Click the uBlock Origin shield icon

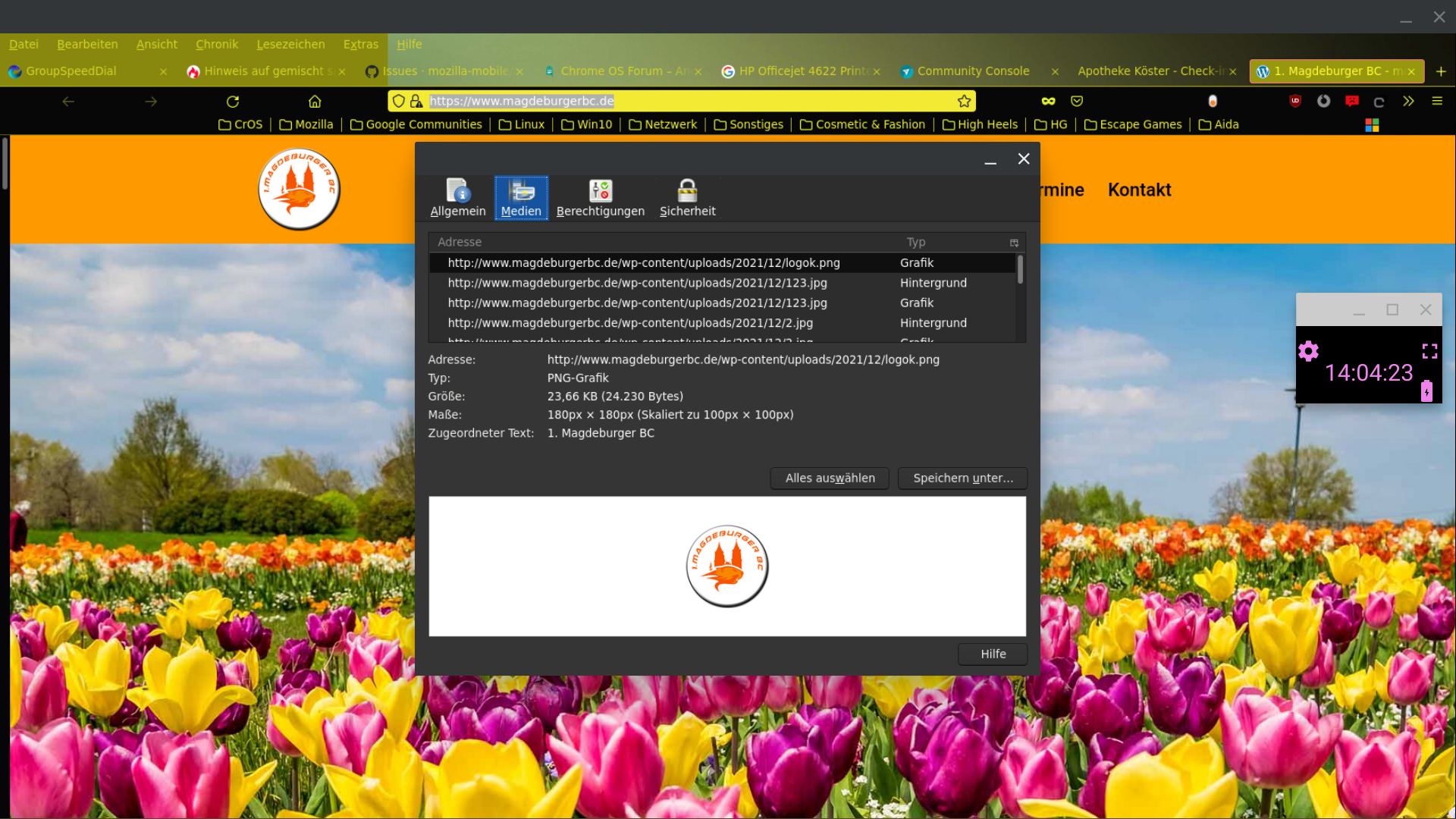1295,101
